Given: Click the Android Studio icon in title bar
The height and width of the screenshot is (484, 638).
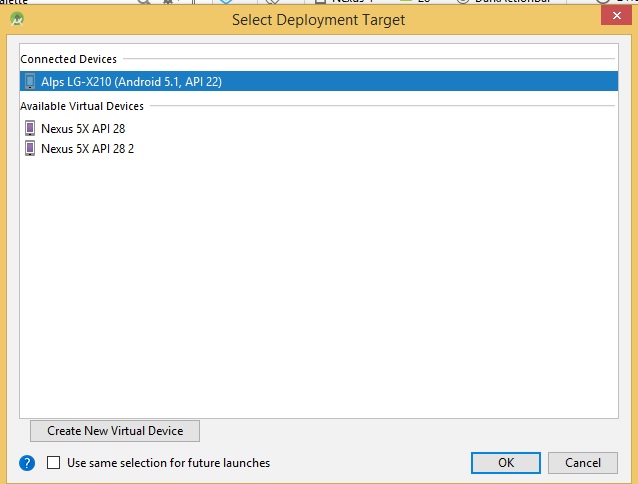Looking at the screenshot, I should pos(15,19).
